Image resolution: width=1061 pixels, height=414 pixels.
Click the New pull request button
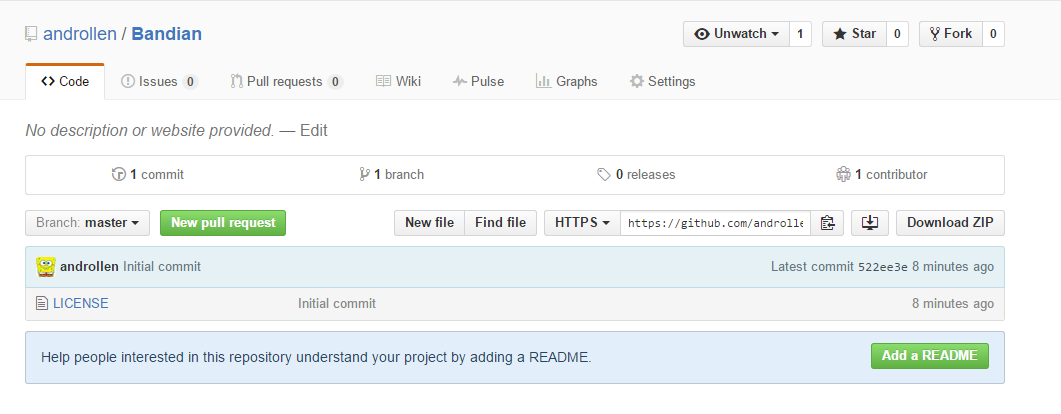tap(223, 223)
